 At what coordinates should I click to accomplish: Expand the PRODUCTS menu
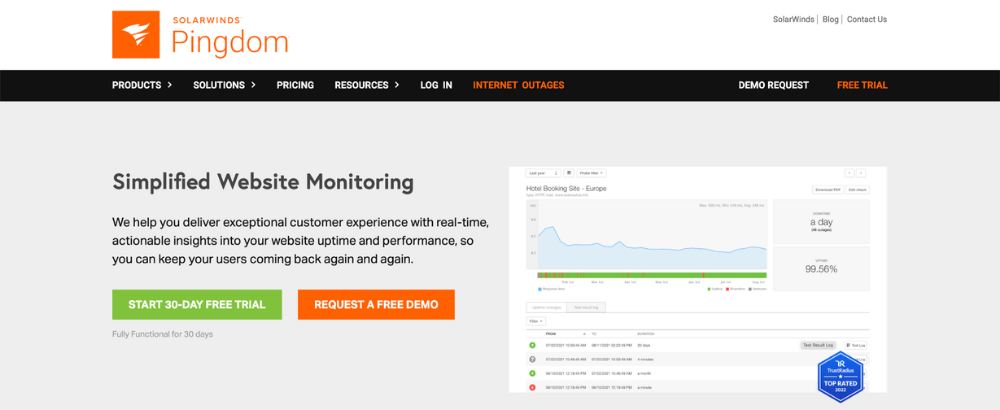pyautogui.click(x=142, y=85)
